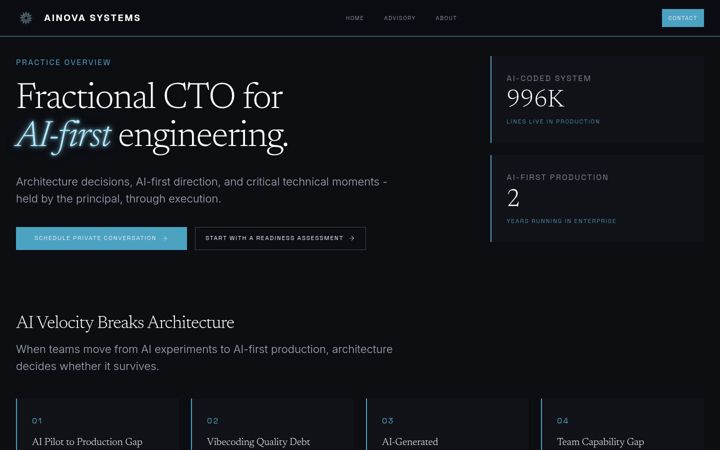Viewport: 720px width, 450px height.
Task: Click the glowing AI-first headline text
Action: [x=63, y=136]
